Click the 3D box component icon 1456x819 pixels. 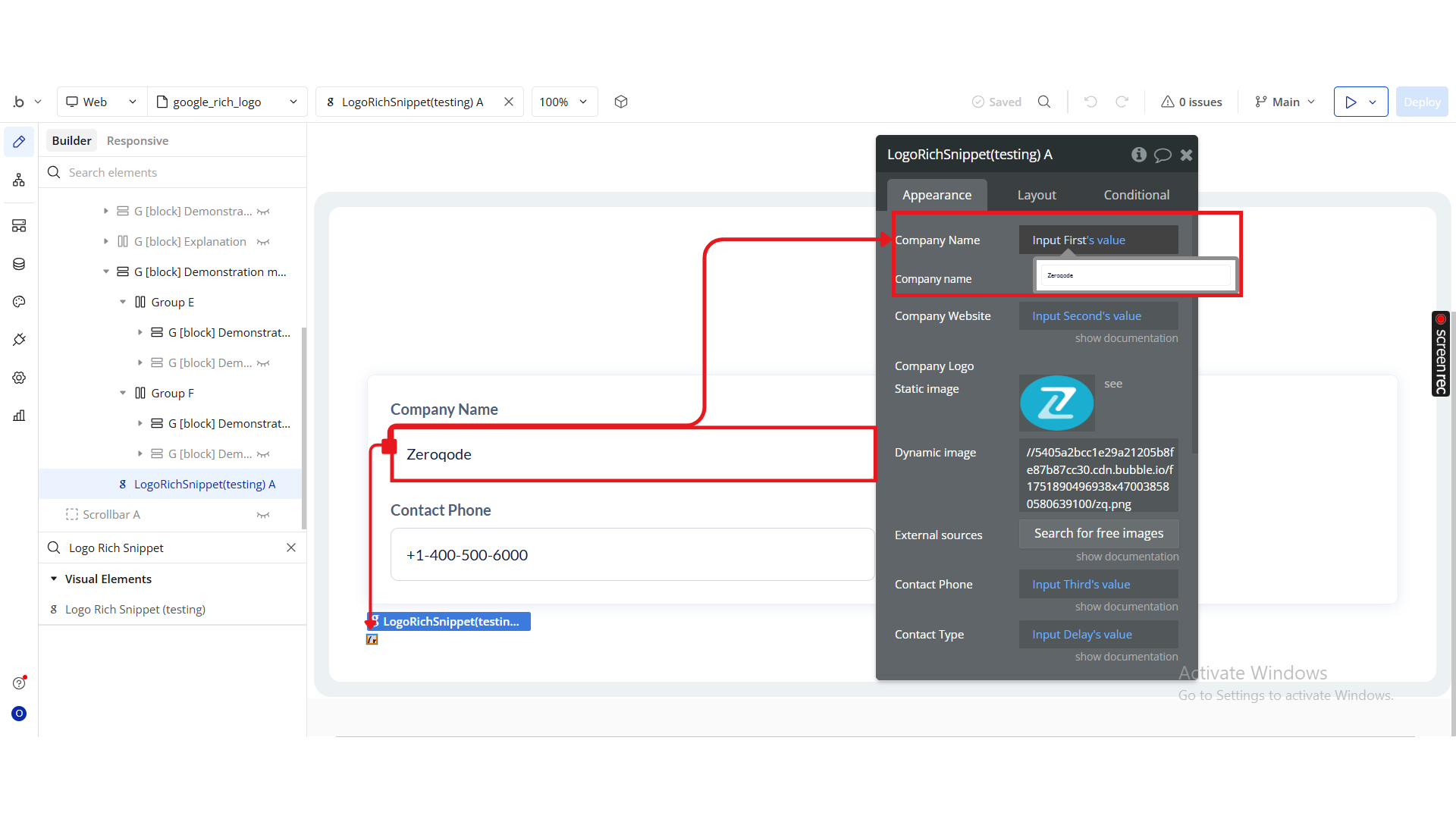coord(621,102)
